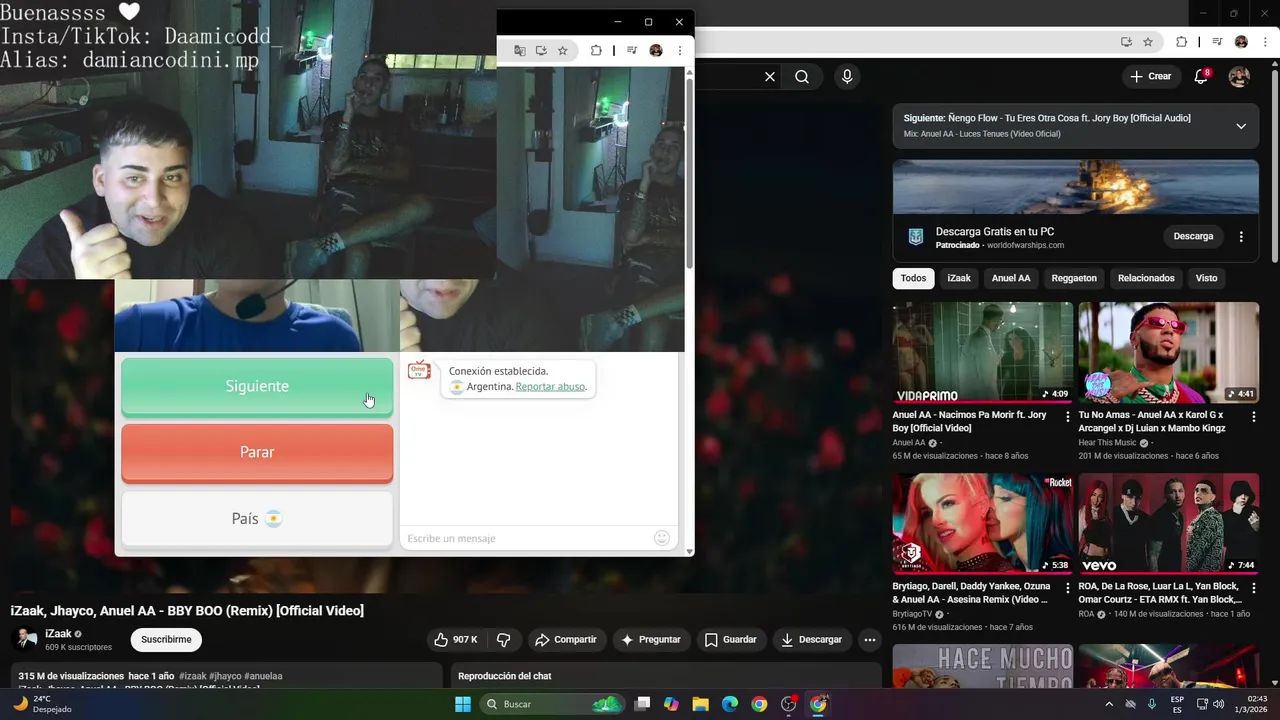Open media controls in YouTube browser toolbar

1217,42
